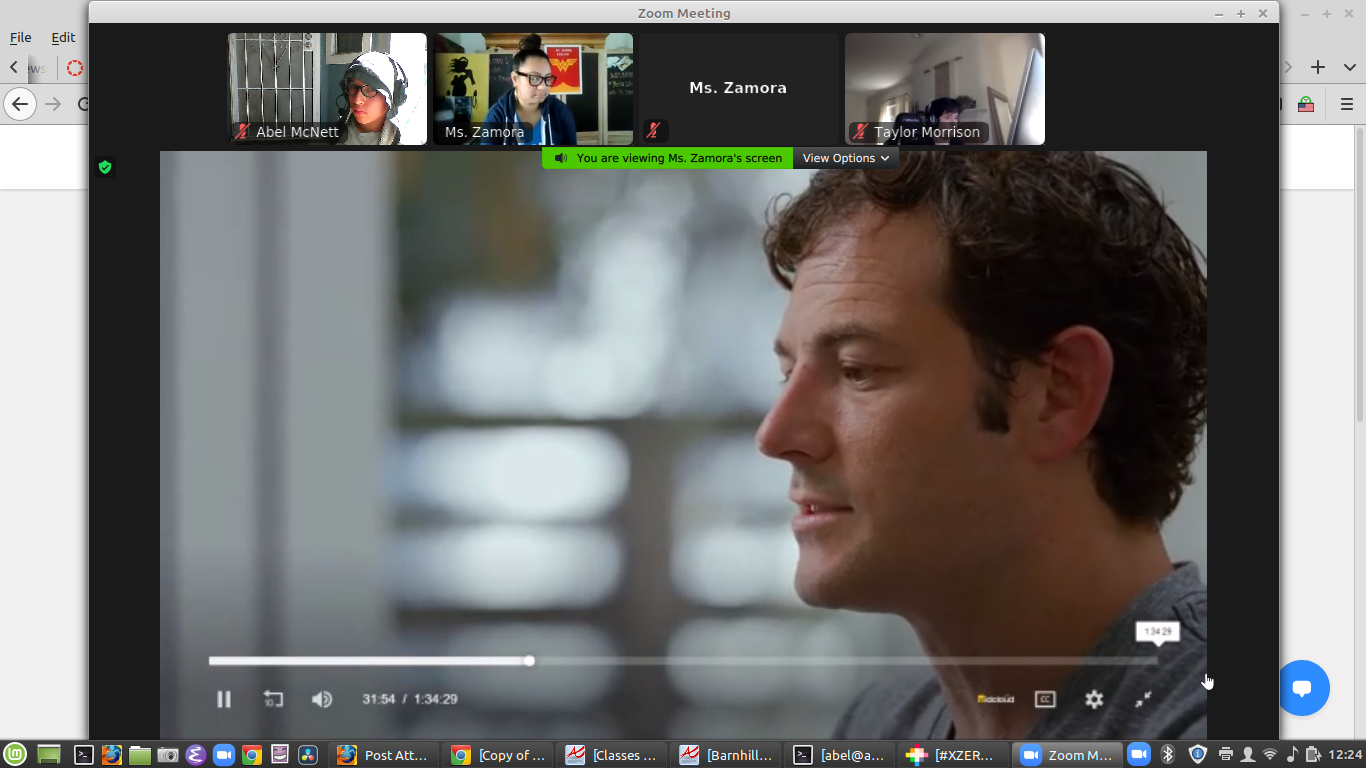This screenshot has width=1366, height=768.
Task: Launch Emacs from panel launcher
Action: tap(196, 755)
